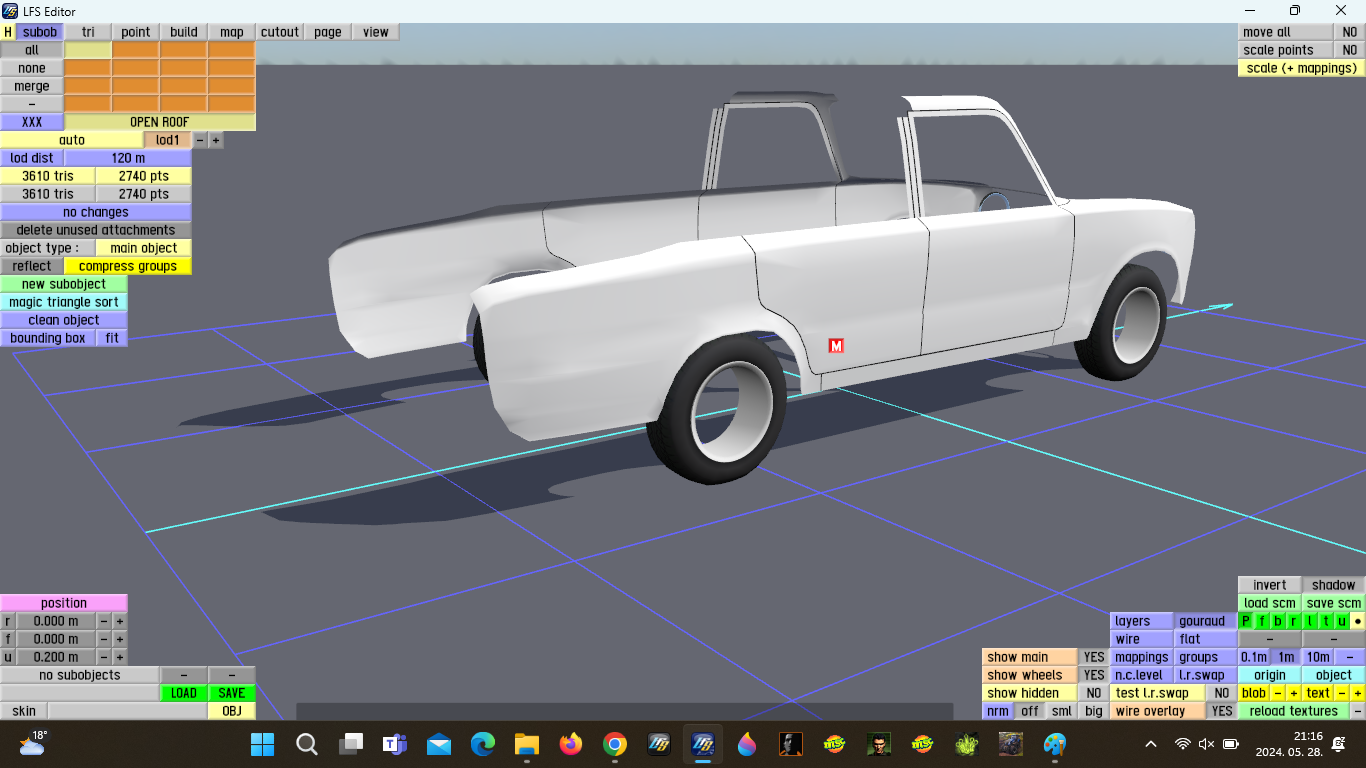This screenshot has height=768, width=1366.
Task: Click compress groups
Action: tap(128, 266)
